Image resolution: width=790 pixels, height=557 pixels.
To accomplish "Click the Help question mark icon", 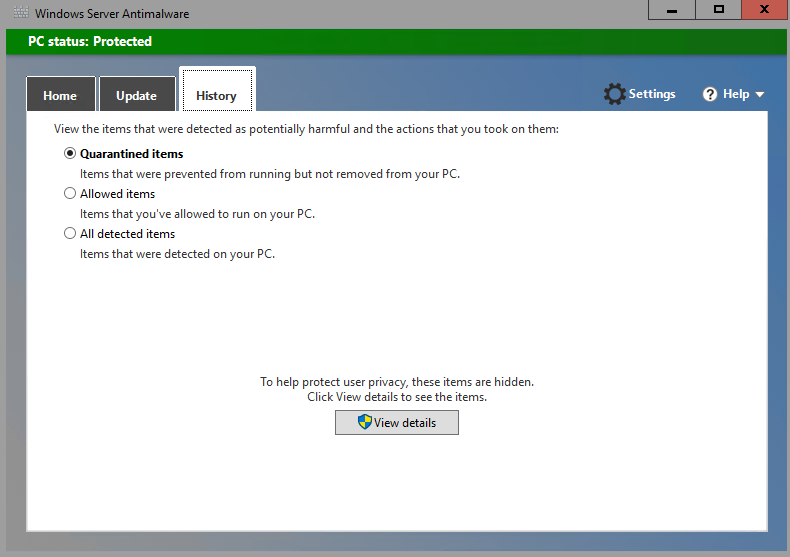I will click(x=710, y=94).
